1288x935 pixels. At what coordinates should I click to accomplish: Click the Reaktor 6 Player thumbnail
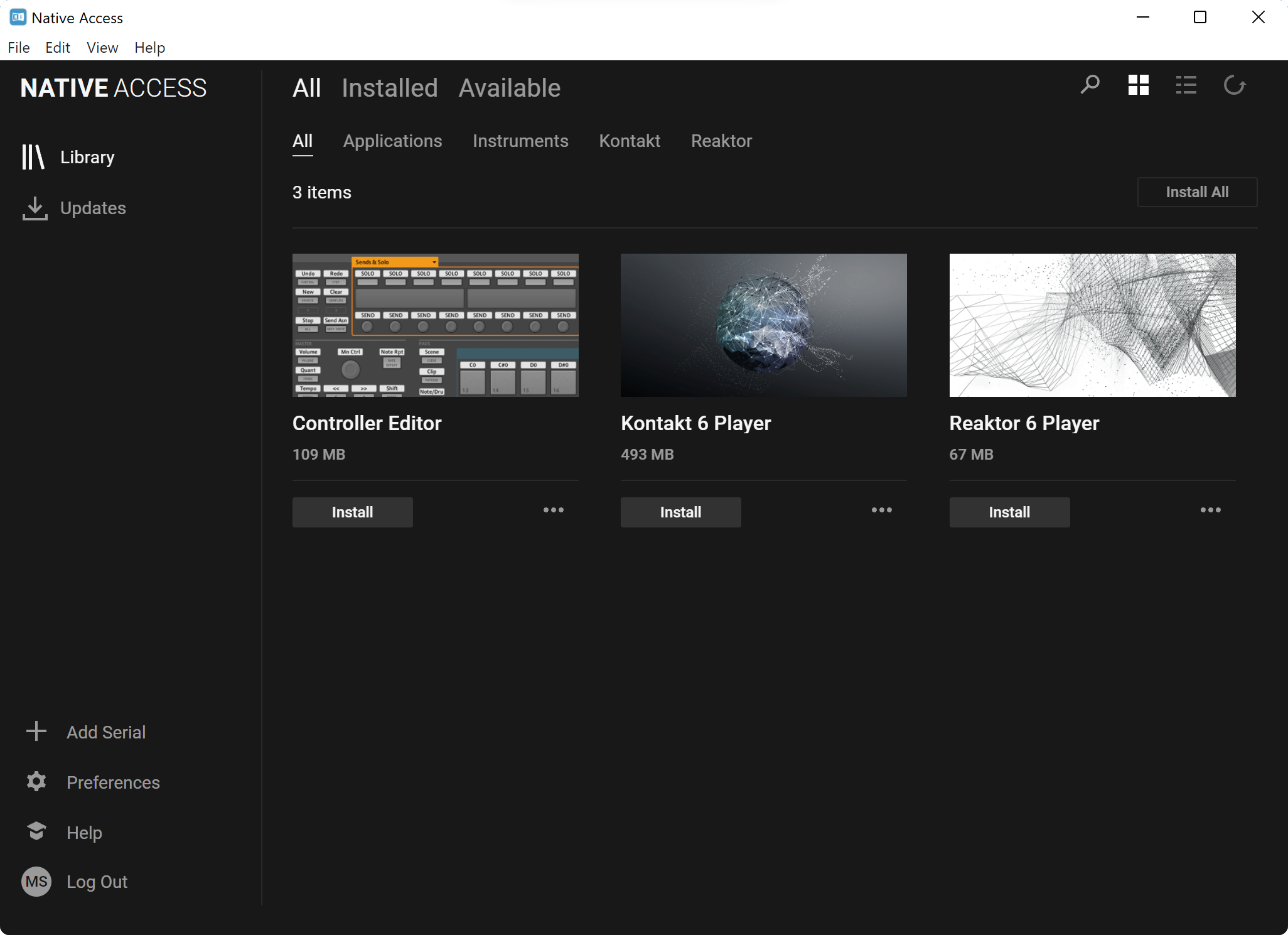coord(1092,325)
